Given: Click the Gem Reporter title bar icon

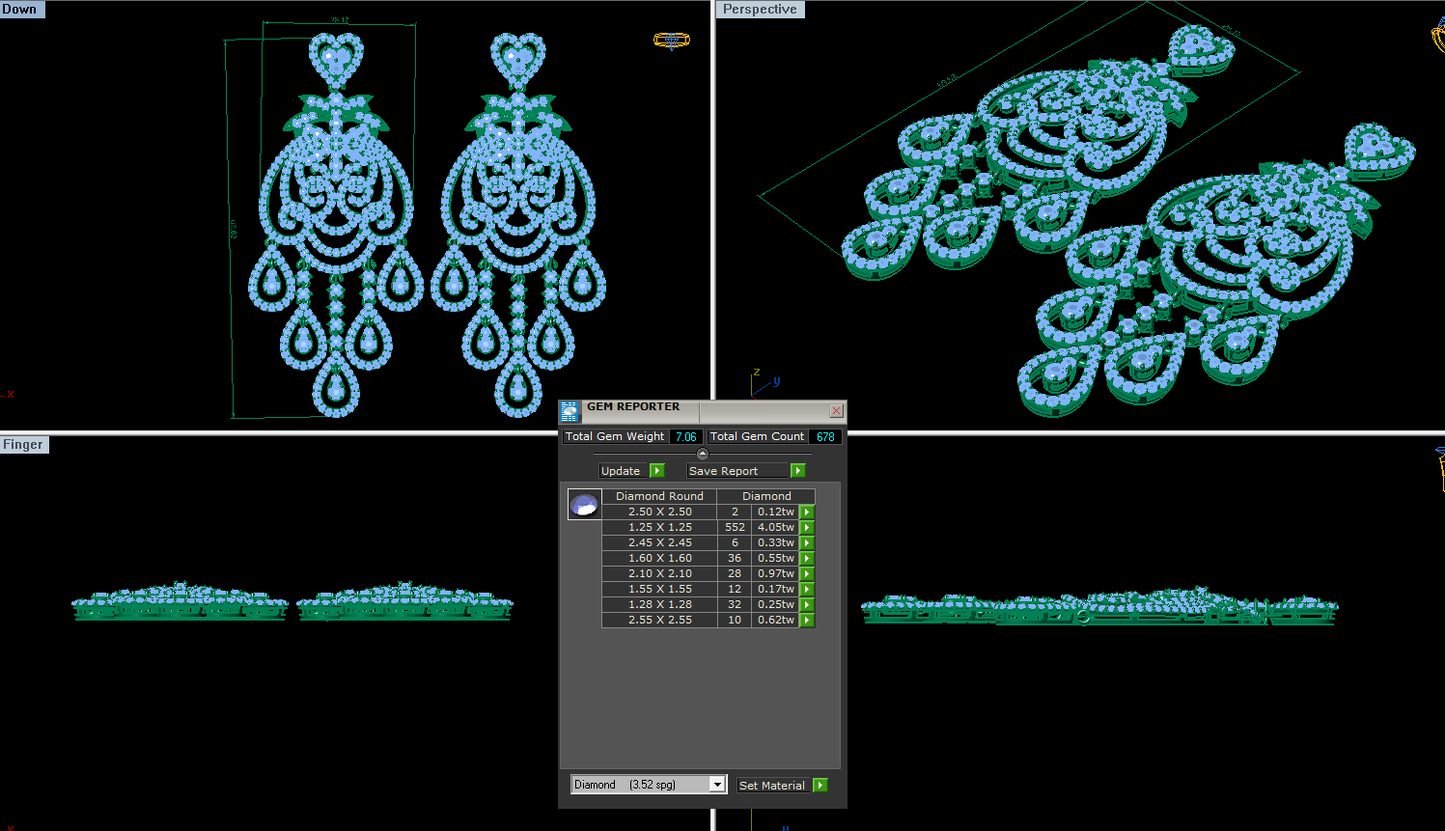Looking at the screenshot, I should coord(570,410).
